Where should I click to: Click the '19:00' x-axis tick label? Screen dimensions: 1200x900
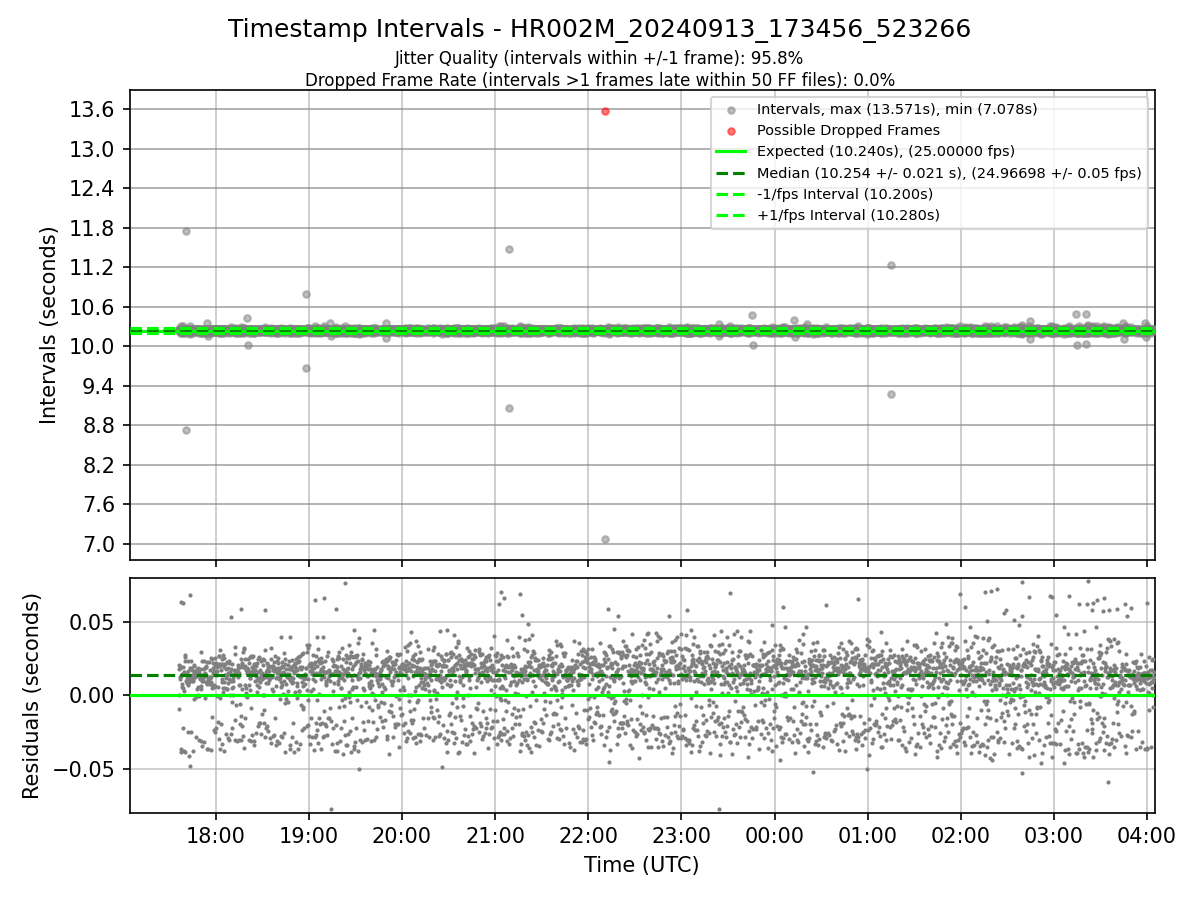[x=308, y=835]
